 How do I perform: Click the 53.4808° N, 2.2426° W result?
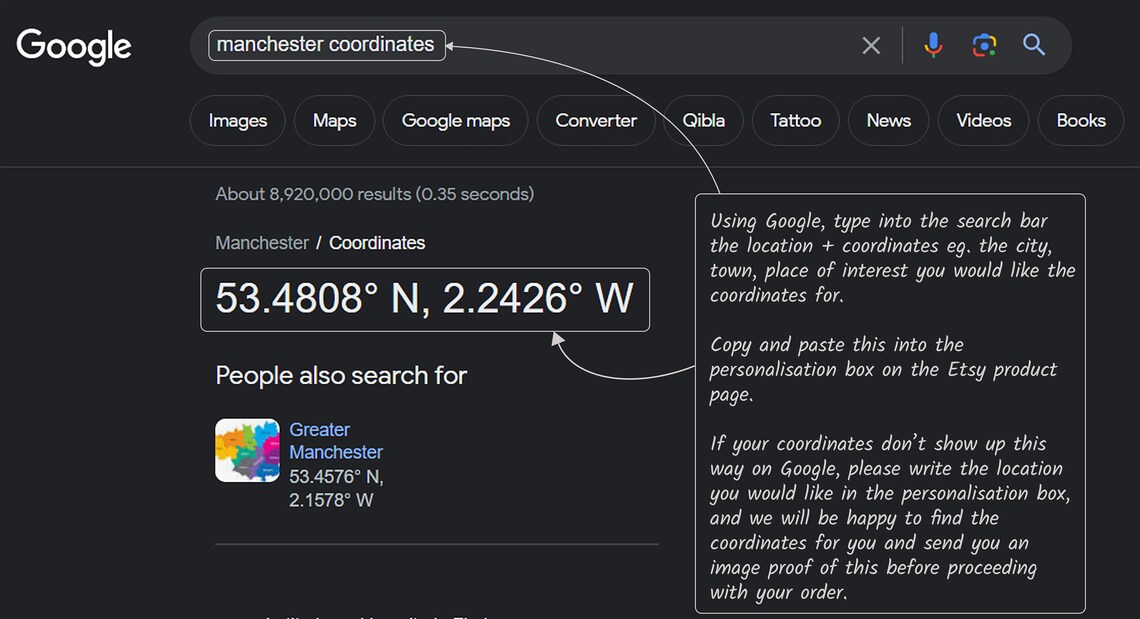pyautogui.click(x=425, y=299)
